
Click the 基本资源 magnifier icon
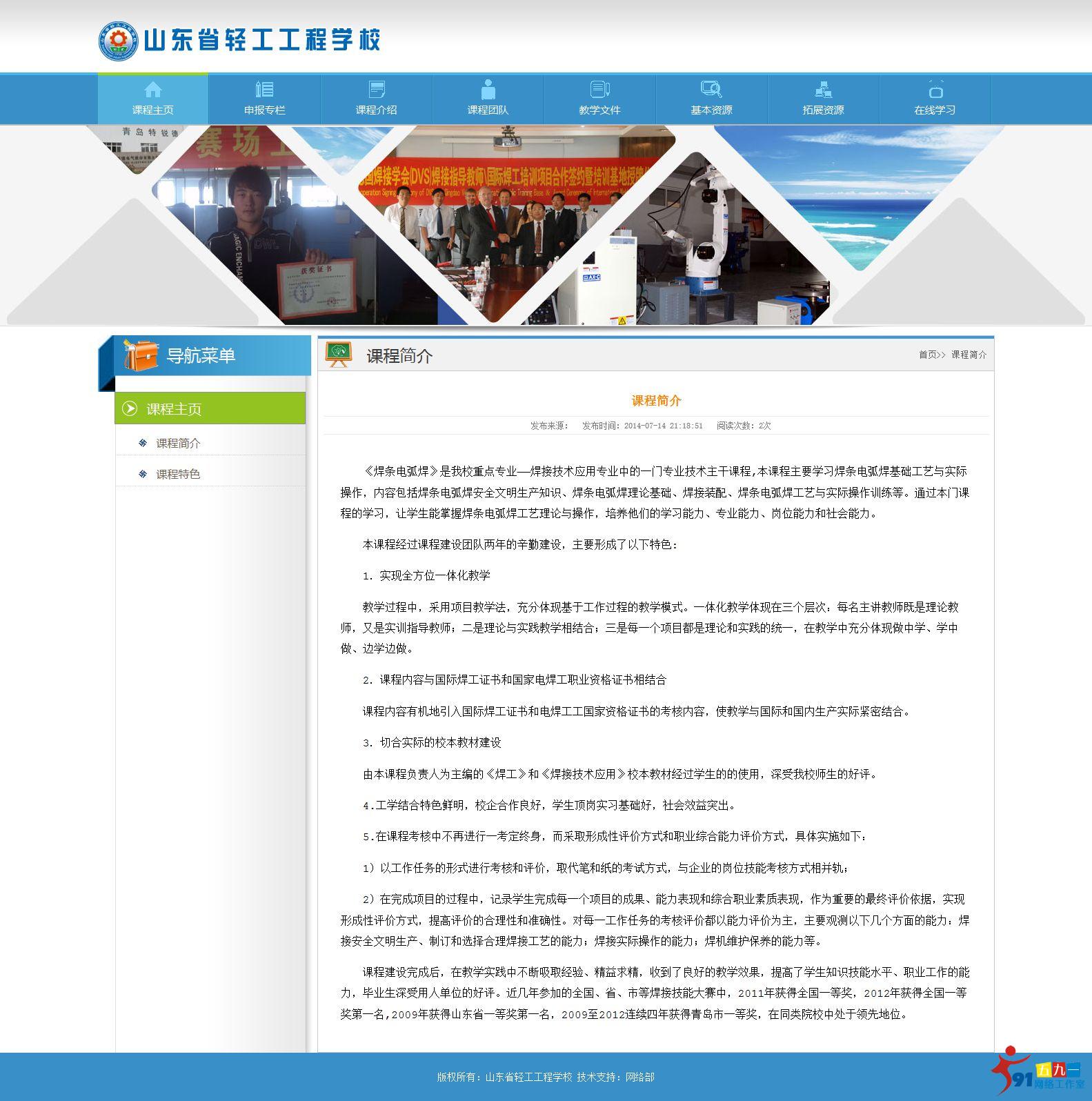[x=711, y=90]
